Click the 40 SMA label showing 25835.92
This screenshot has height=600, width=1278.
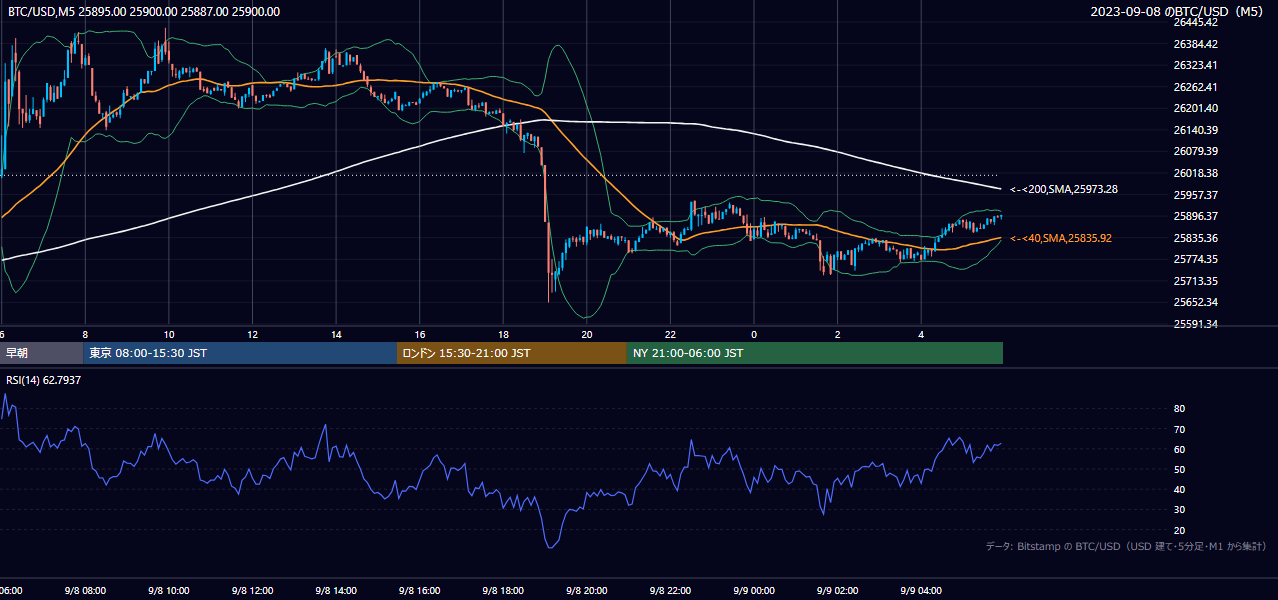pyautogui.click(x=1061, y=238)
